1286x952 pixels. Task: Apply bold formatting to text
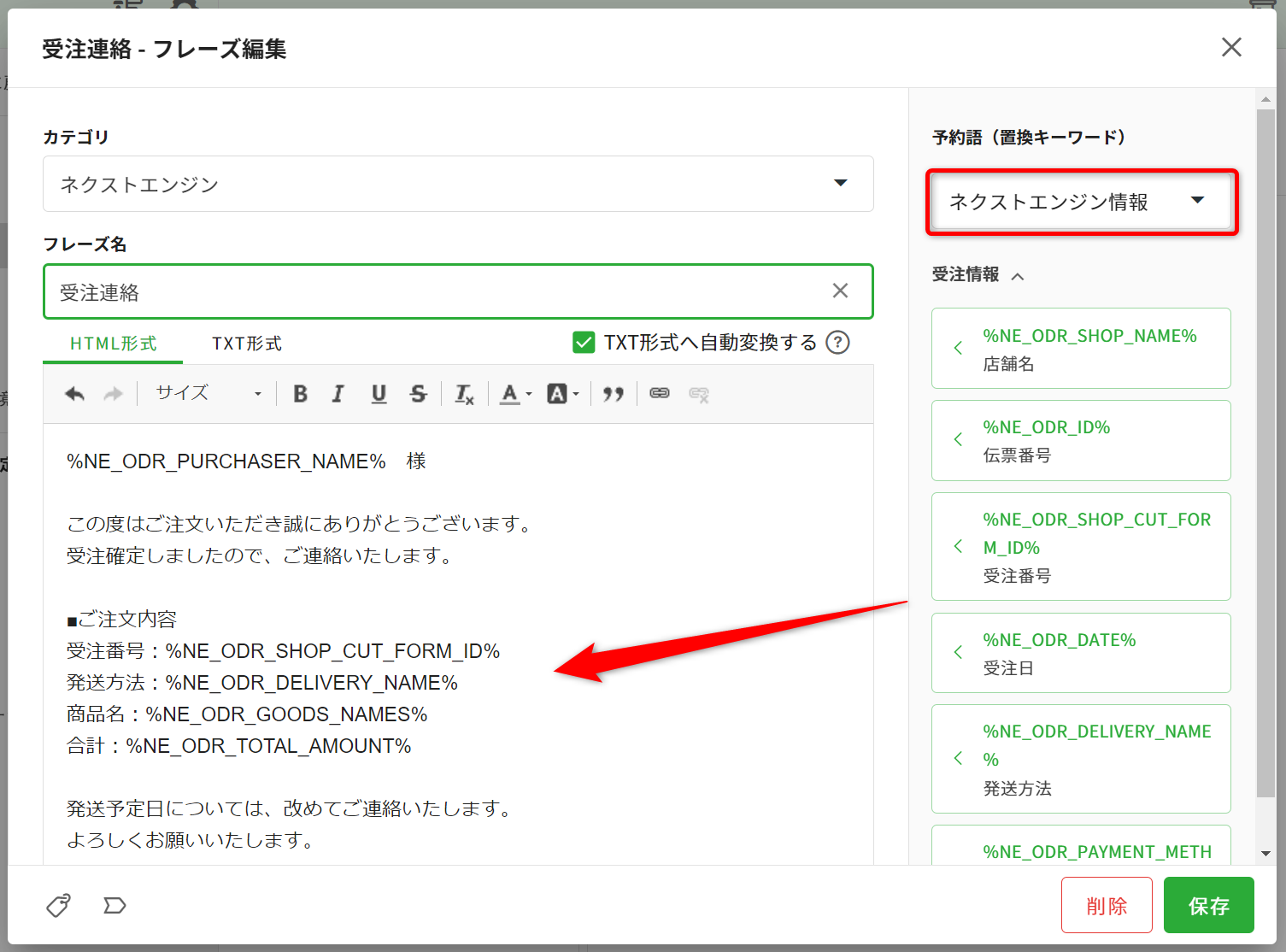300,394
